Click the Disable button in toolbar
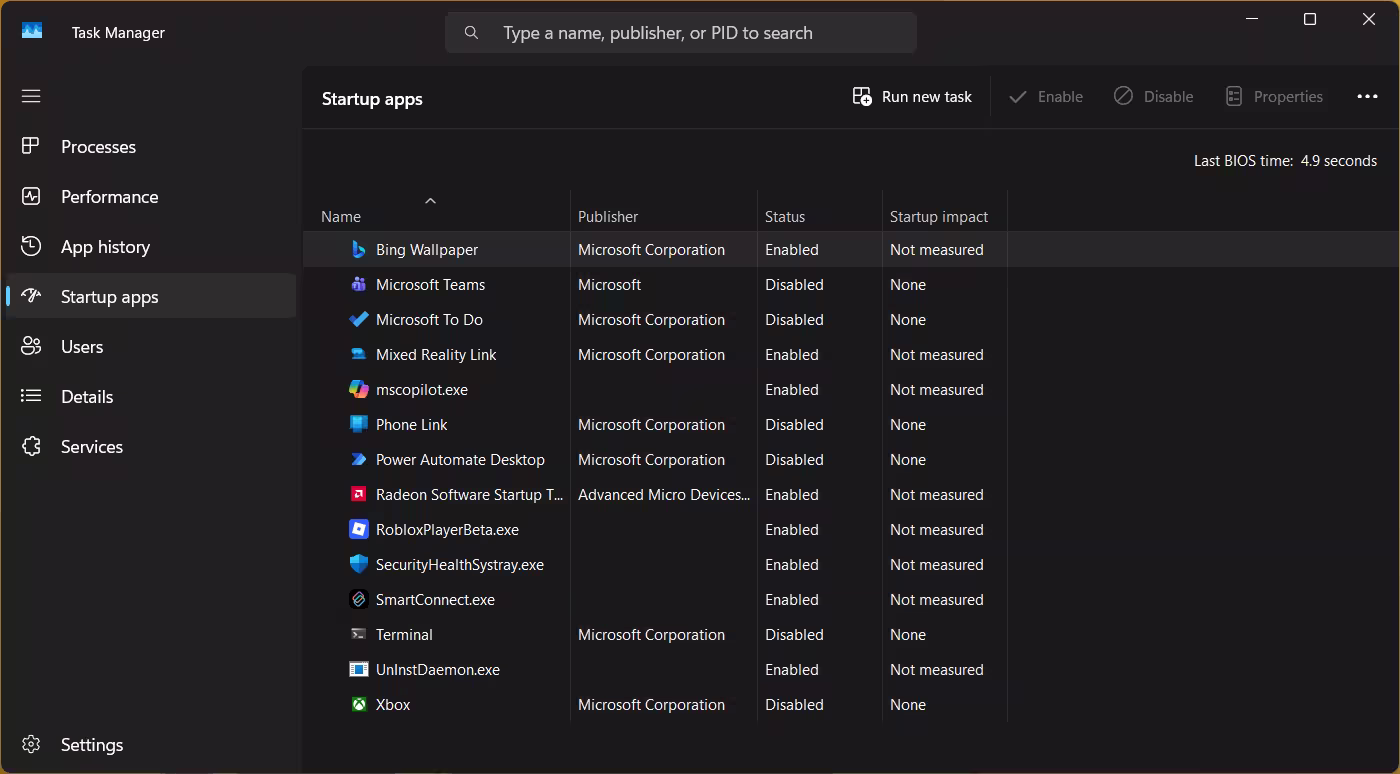Image resolution: width=1400 pixels, height=774 pixels. click(1153, 96)
